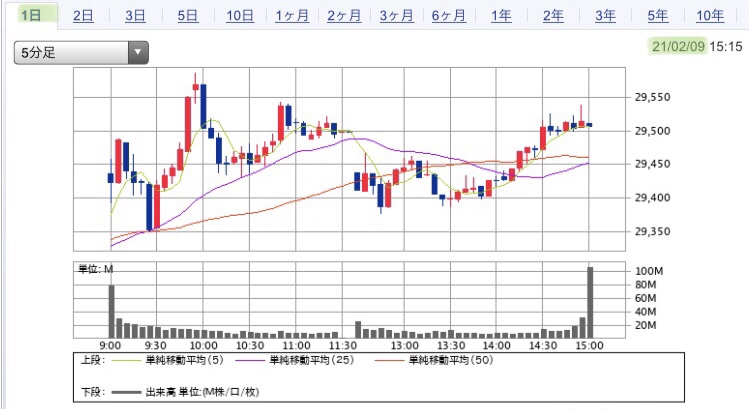The height and width of the screenshot is (409, 749).
Task: Click the 80M volume axis label
Action: coord(645,285)
